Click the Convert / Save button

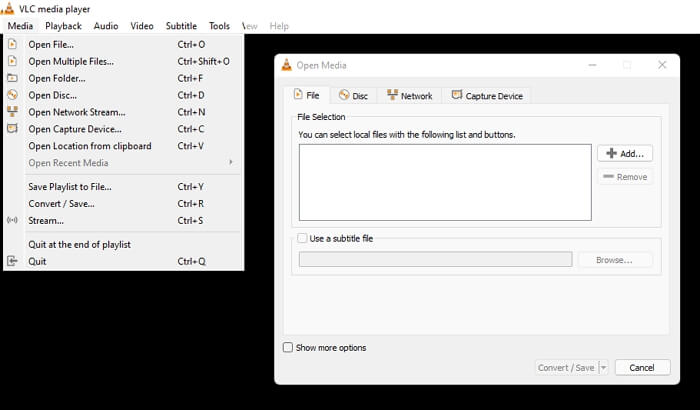(x=567, y=368)
